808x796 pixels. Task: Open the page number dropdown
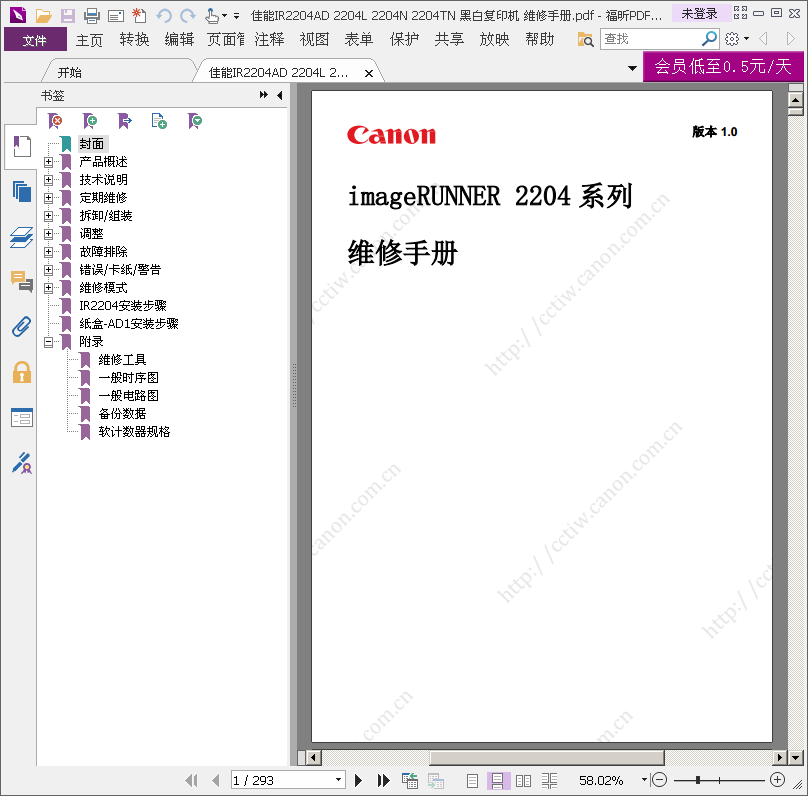click(x=338, y=780)
